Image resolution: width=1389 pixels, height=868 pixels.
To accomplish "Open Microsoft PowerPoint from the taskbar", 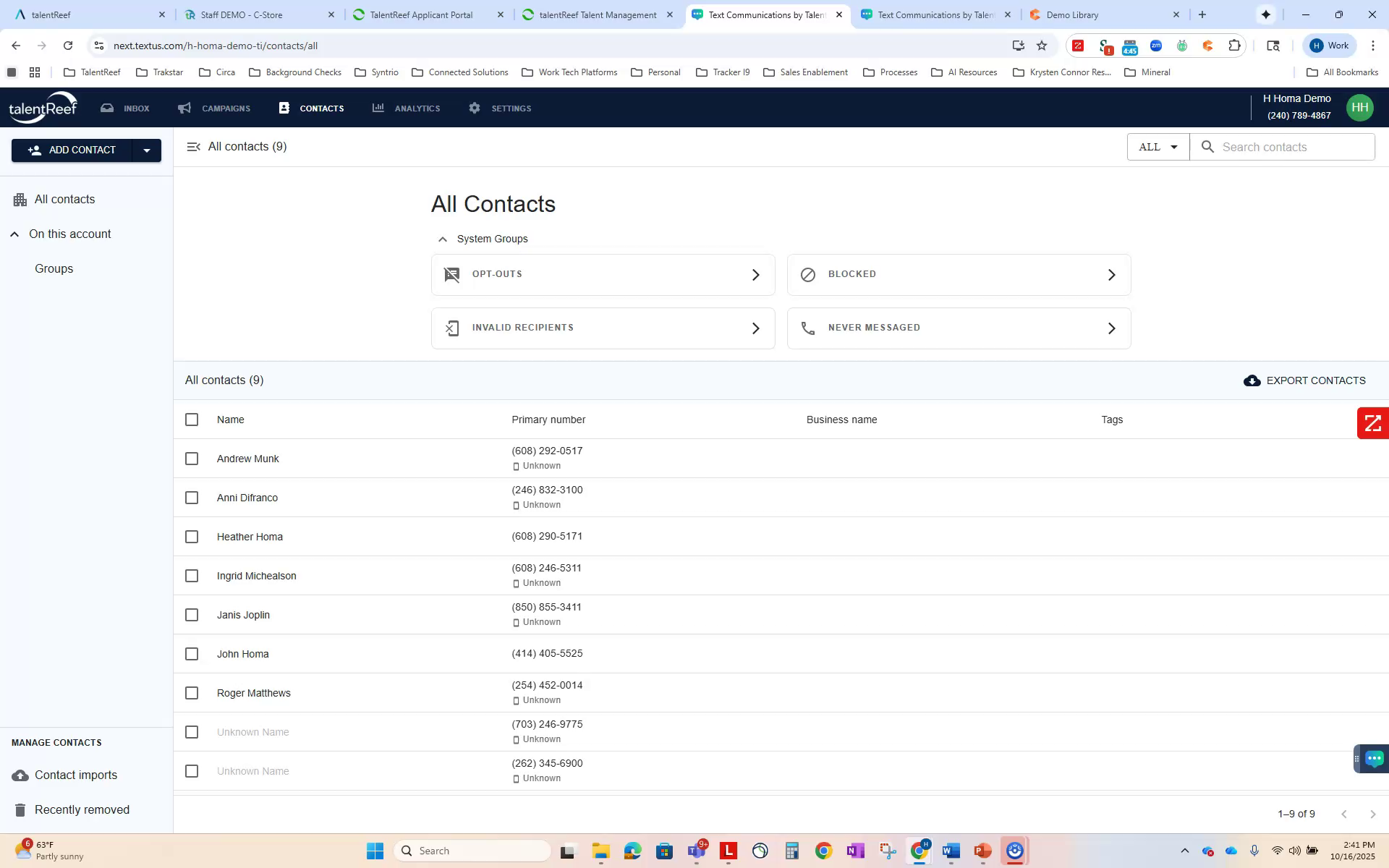I will (x=982, y=851).
